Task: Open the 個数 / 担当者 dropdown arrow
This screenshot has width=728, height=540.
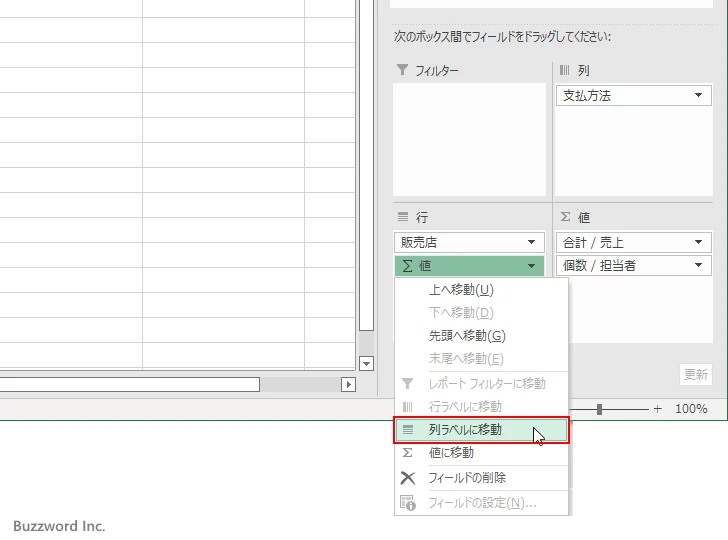Action: [x=698, y=265]
